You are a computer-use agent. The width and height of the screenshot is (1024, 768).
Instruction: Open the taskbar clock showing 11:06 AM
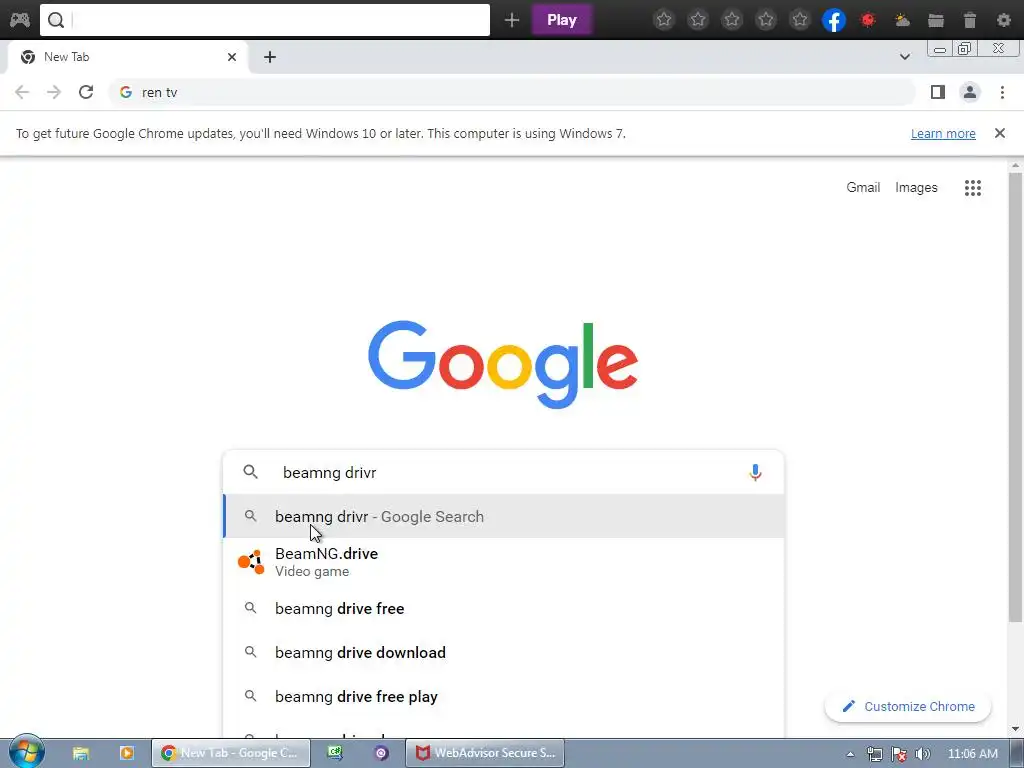tap(972, 754)
